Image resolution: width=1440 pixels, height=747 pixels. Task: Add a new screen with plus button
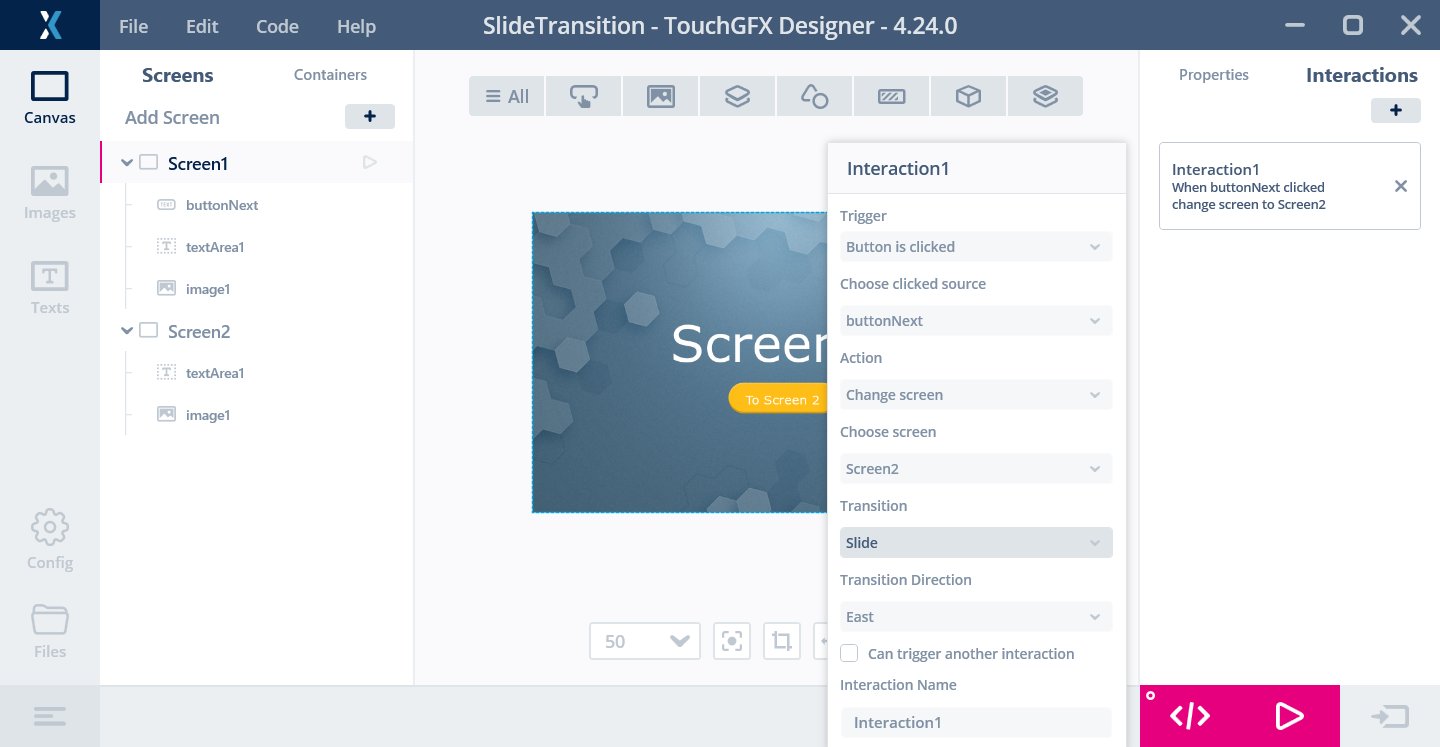pos(369,117)
